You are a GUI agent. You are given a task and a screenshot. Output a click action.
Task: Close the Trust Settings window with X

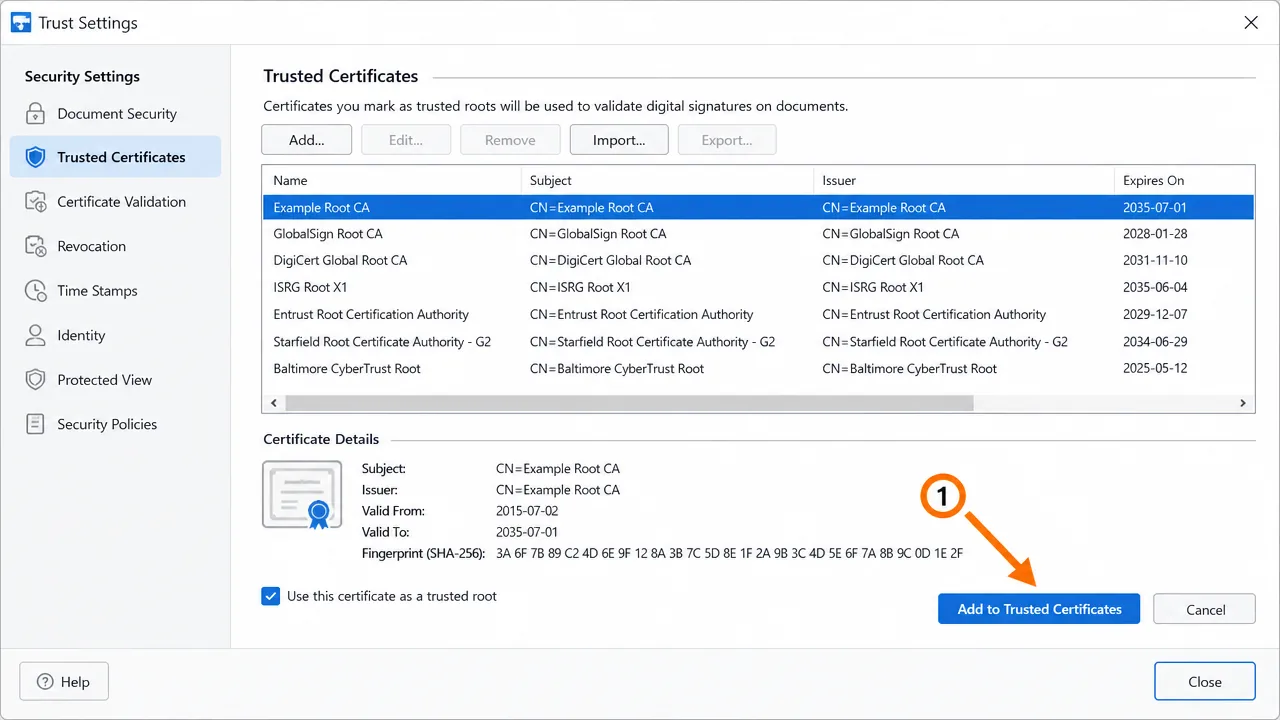(1250, 22)
